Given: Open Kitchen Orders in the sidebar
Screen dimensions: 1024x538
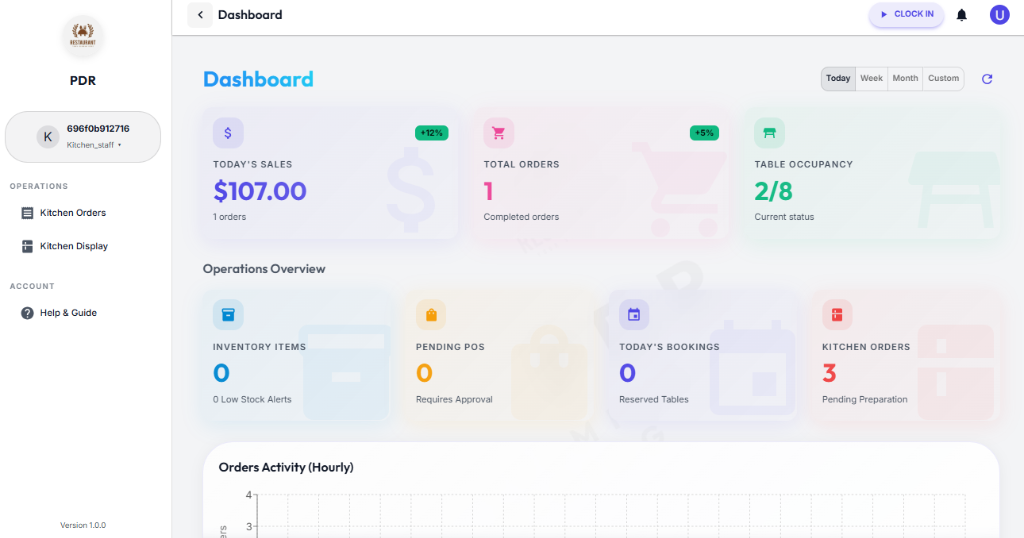Looking at the screenshot, I should (72, 213).
